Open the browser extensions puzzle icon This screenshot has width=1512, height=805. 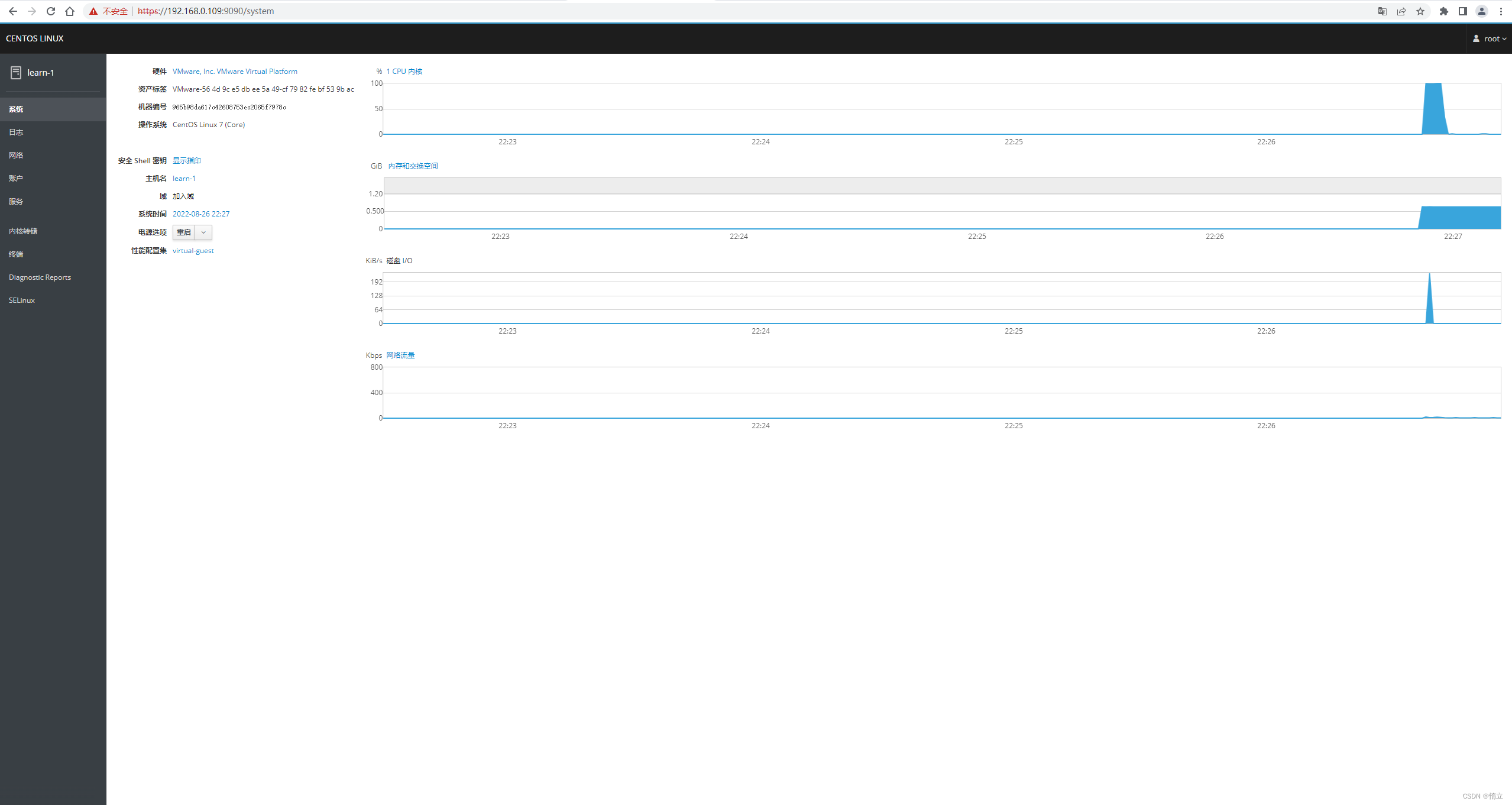click(x=1444, y=11)
